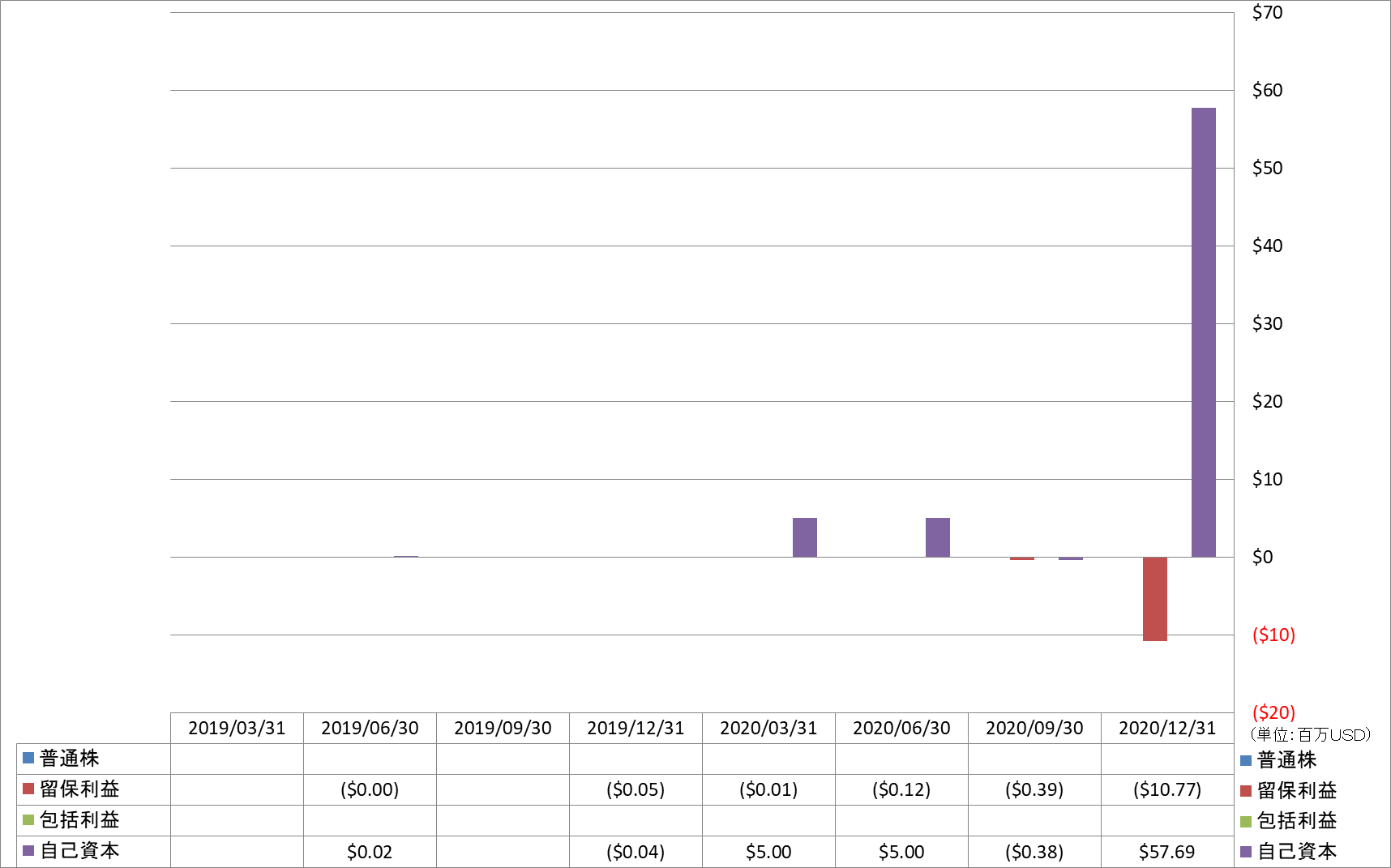Image resolution: width=1391 pixels, height=868 pixels.
Task: Select the 2019/03/31 column header
Action: 237,728
